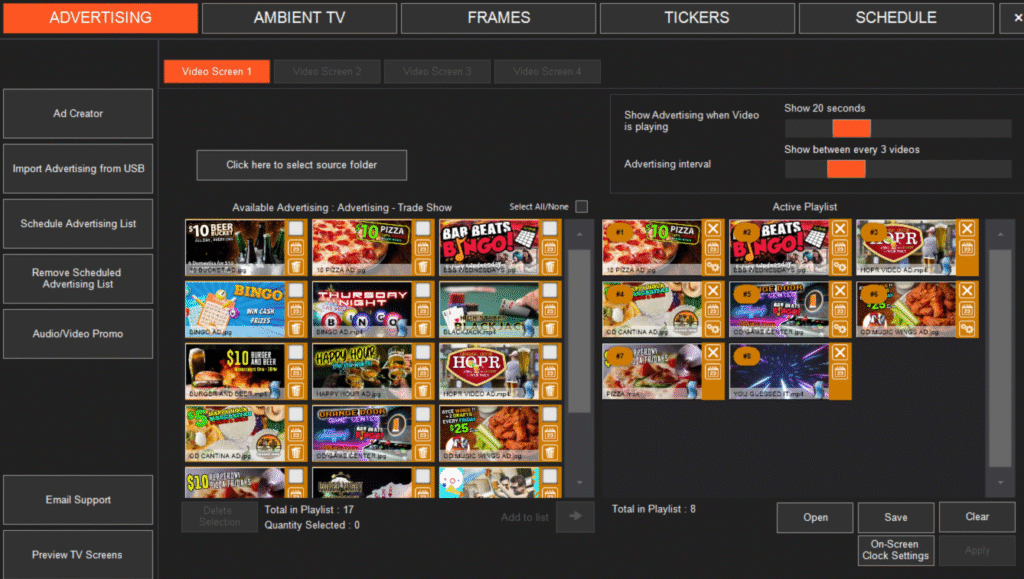Viewport: 1024px width, 579px height.
Task: Save the active playlist
Action: [x=895, y=517]
